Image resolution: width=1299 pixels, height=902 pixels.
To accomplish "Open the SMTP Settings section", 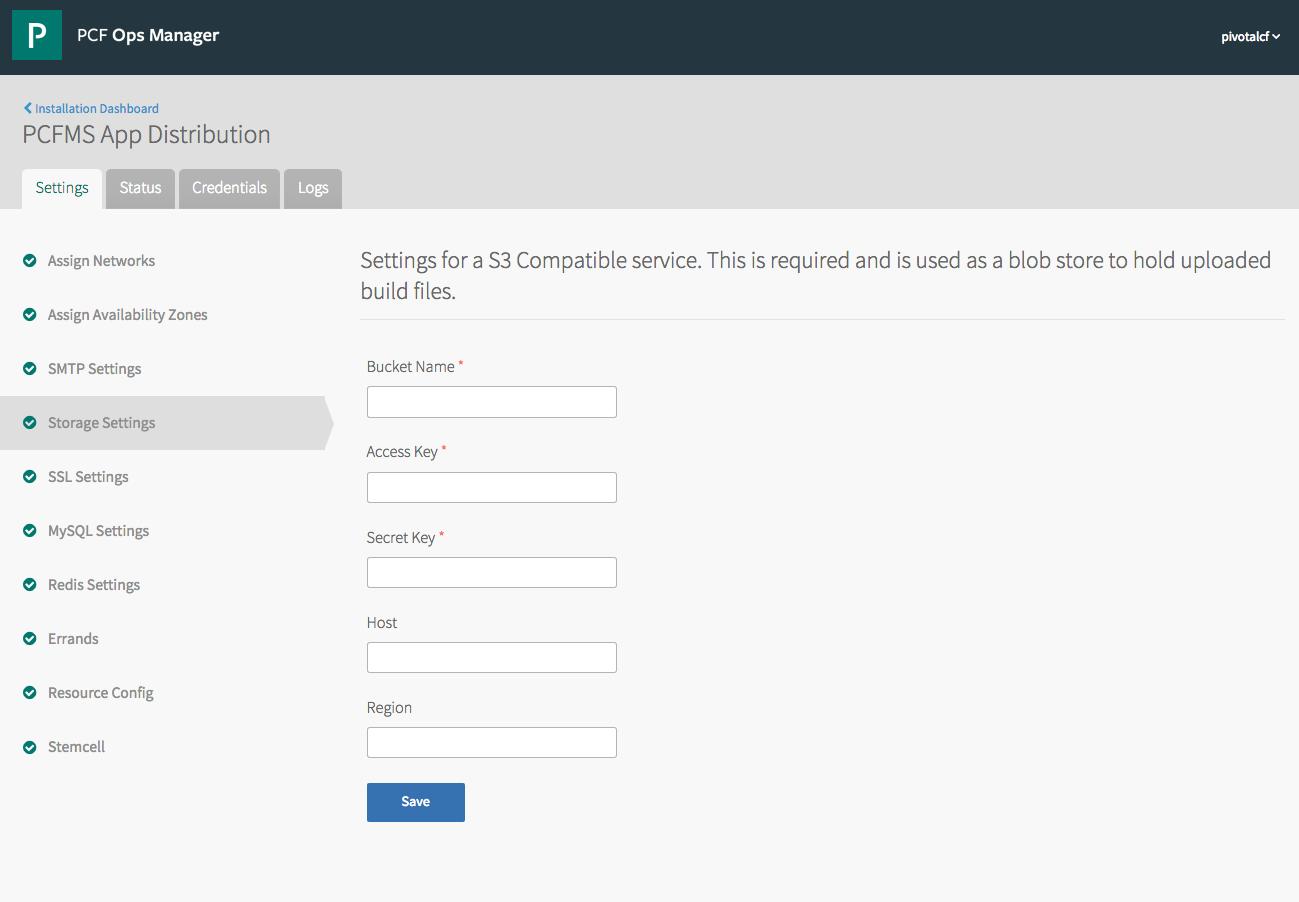I will tap(95, 369).
